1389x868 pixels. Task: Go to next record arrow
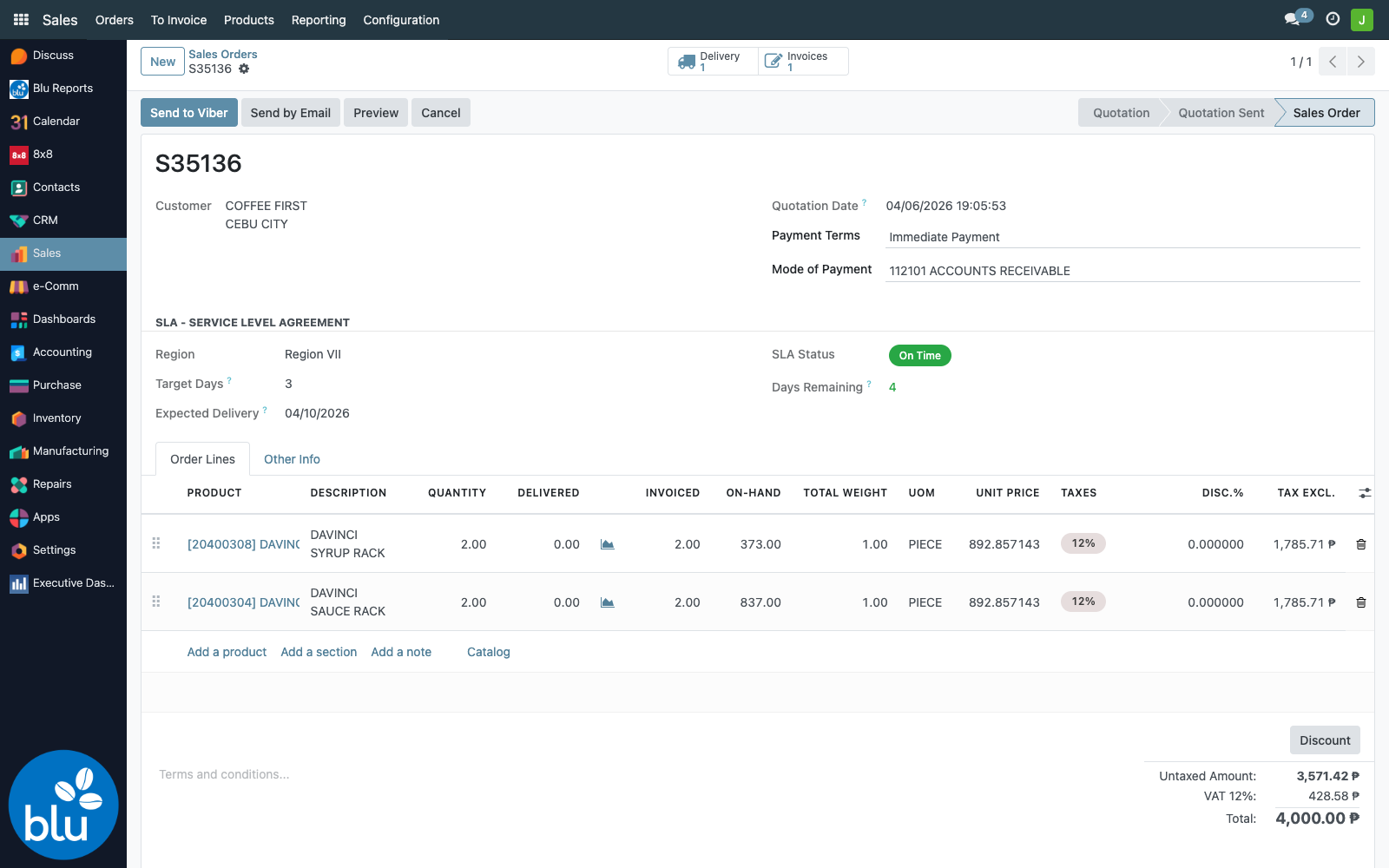[1360, 62]
